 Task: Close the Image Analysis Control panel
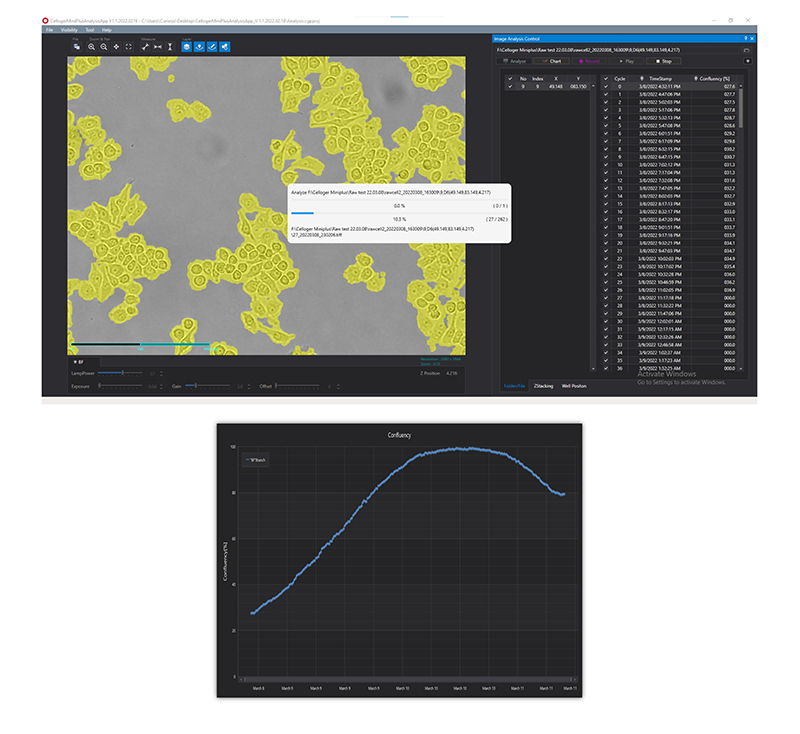click(752, 39)
